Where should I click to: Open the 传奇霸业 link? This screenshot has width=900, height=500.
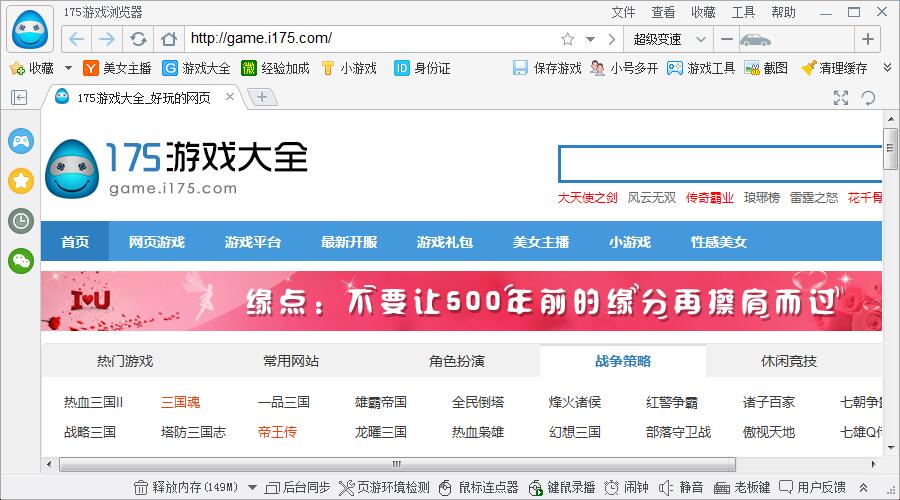point(710,198)
